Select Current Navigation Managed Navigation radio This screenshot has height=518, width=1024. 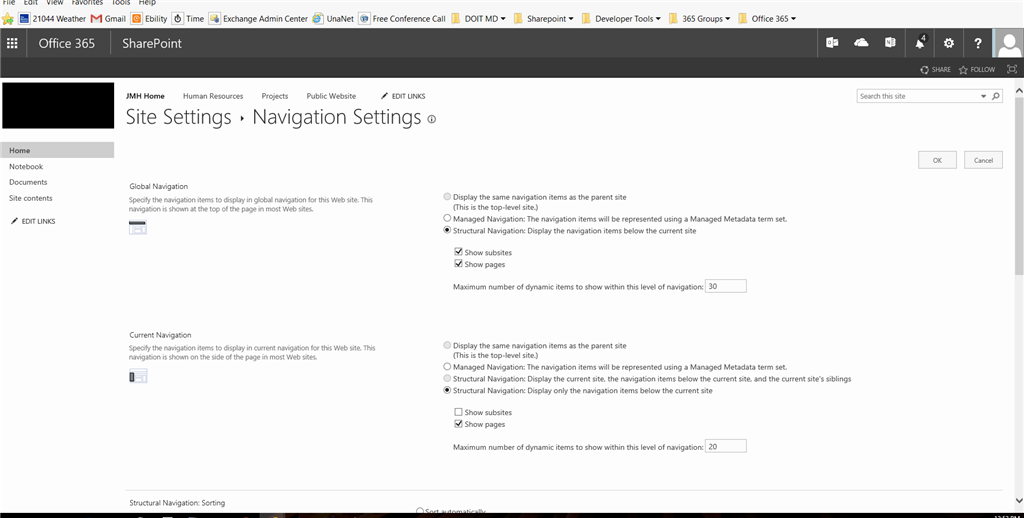coord(447,366)
